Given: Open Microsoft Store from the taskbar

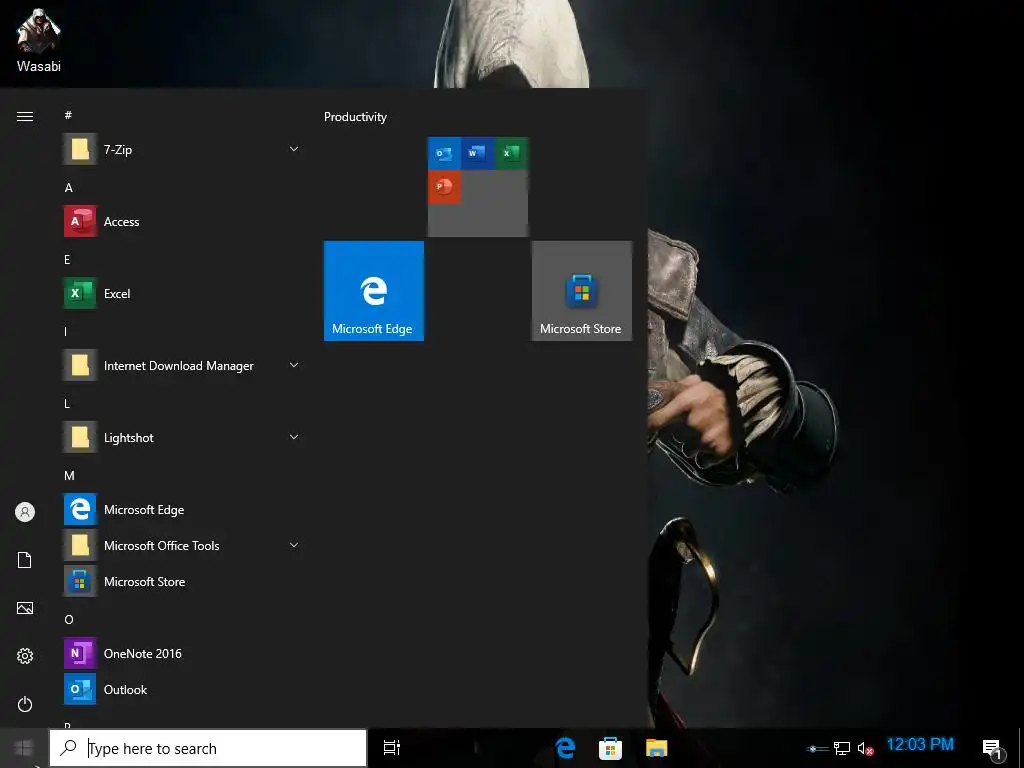Looking at the screenshot, I should click(x=610, y=748).
